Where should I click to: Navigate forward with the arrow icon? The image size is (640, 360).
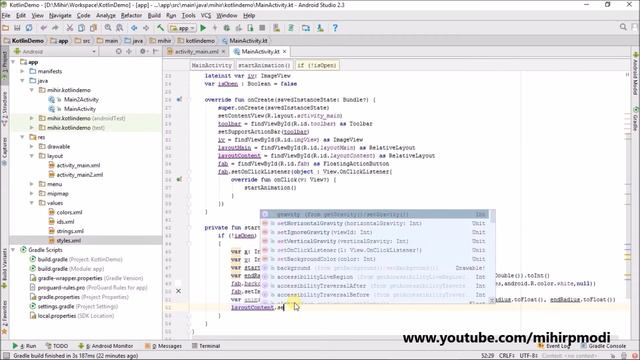click(146, 28)
